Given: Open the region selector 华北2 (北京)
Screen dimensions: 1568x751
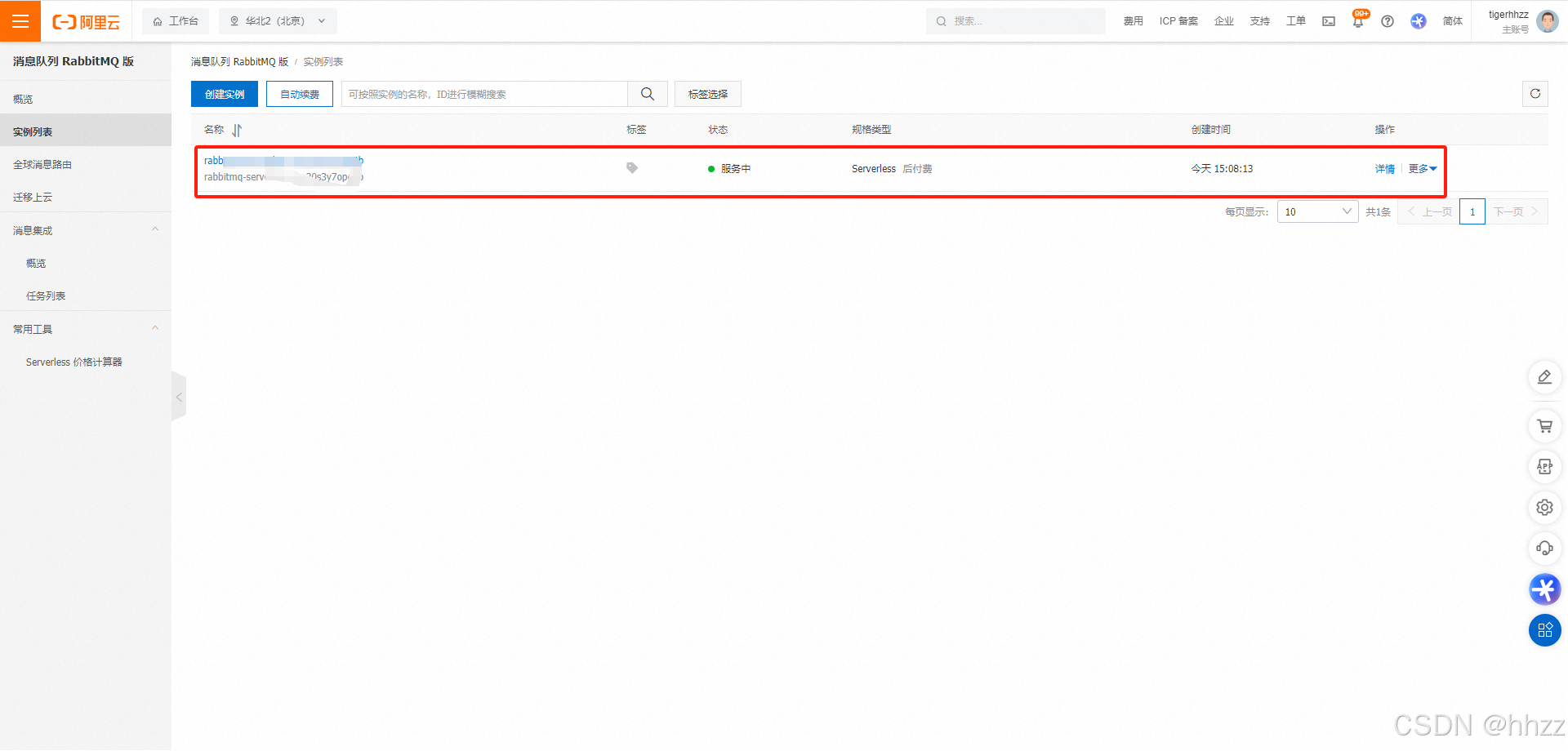Looking at the screenshot, I should click(278, 21).
